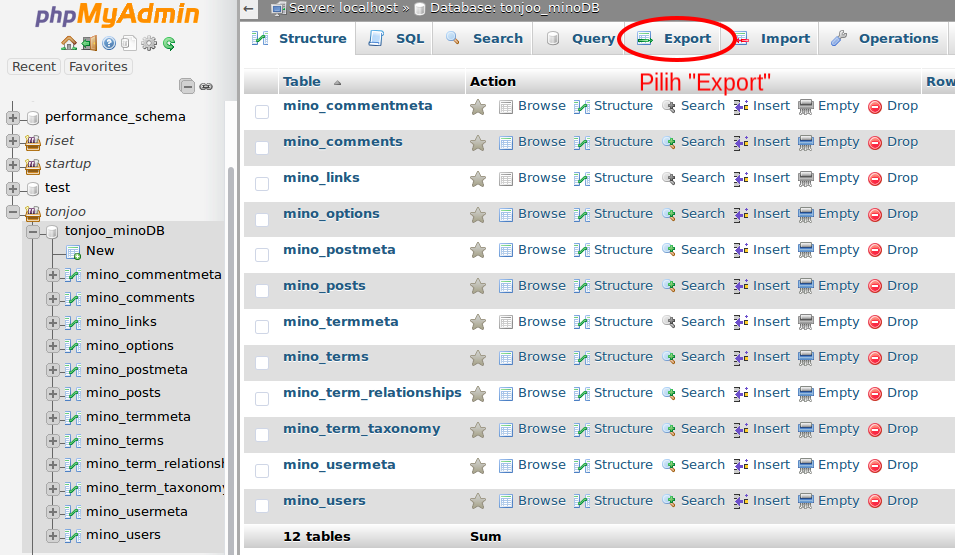Favorite star for mino_users table

click(x=478, y=501)
